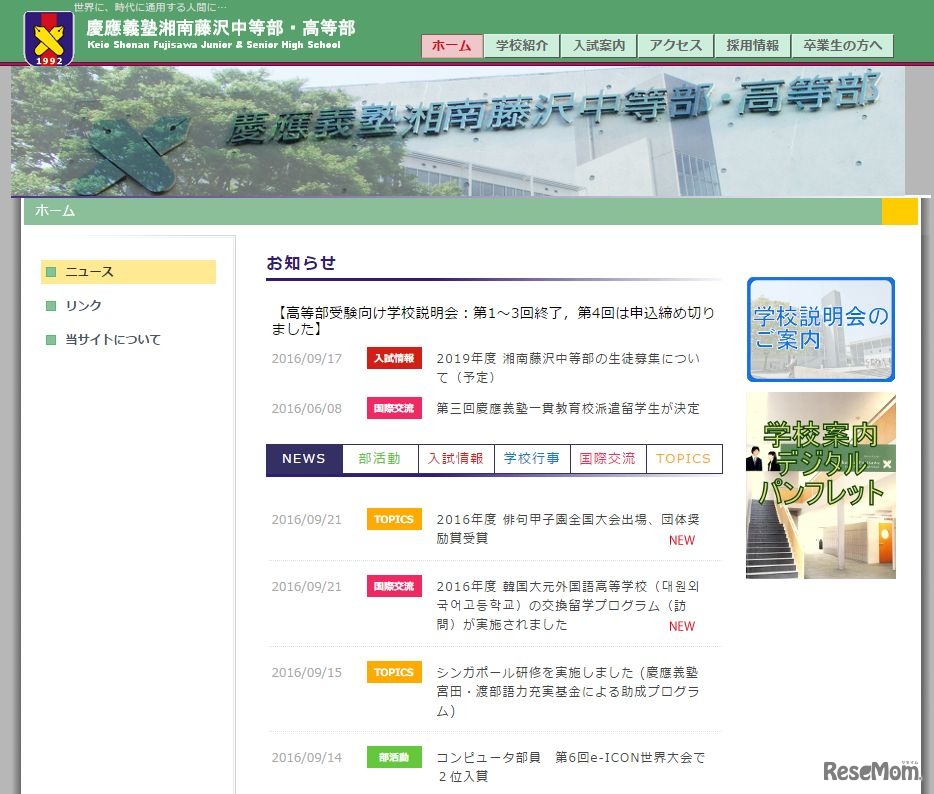The image size is (934, 794).
Task: Filter news with the 学校行事 tab
Action: click(532, 459)
